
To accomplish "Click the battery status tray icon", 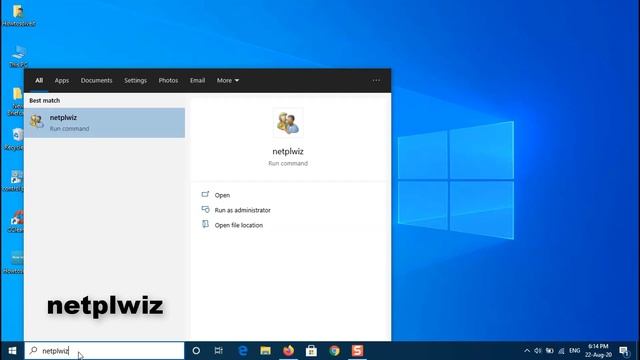I will coord(550,351).
